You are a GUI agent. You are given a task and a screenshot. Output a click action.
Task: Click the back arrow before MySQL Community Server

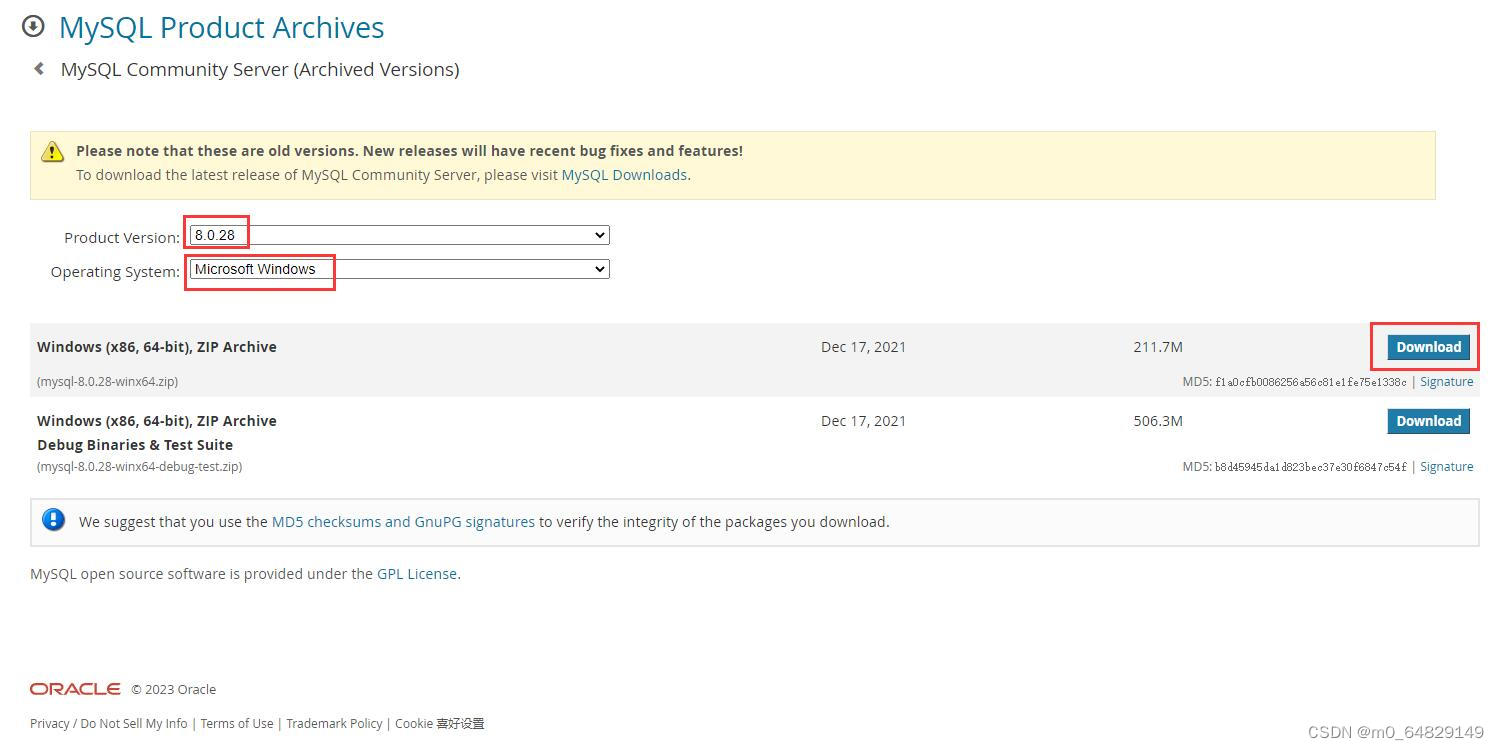(x=39, y=69)
